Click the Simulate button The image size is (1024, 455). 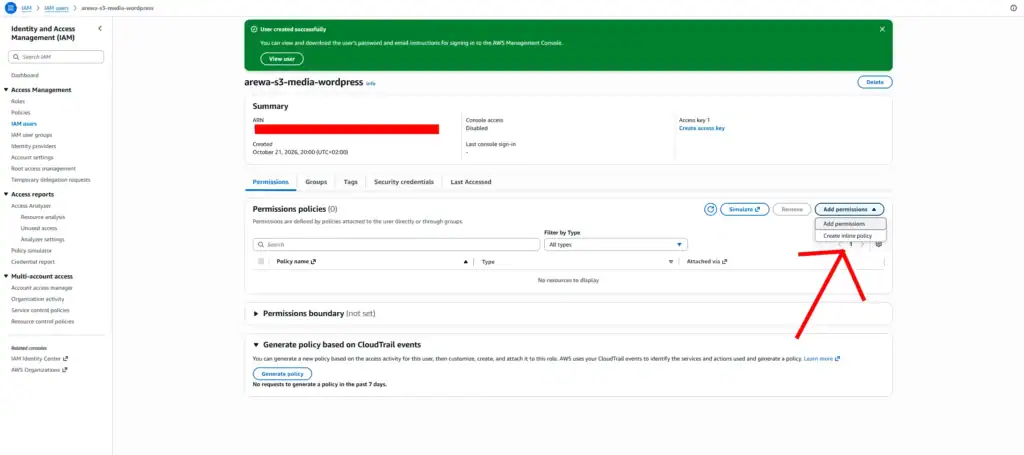click(744, 210)
